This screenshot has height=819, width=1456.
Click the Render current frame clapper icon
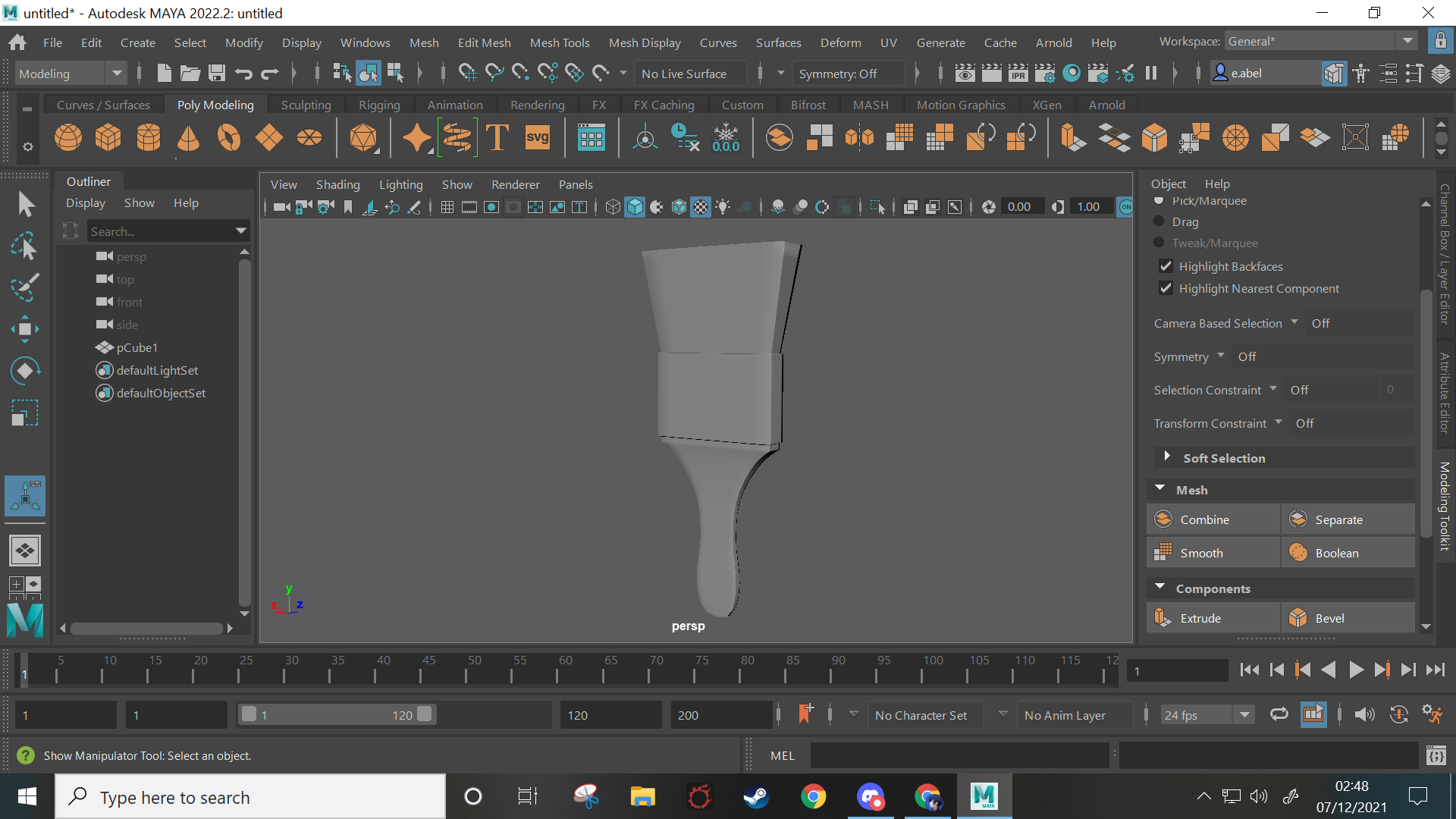click(991, 74)
